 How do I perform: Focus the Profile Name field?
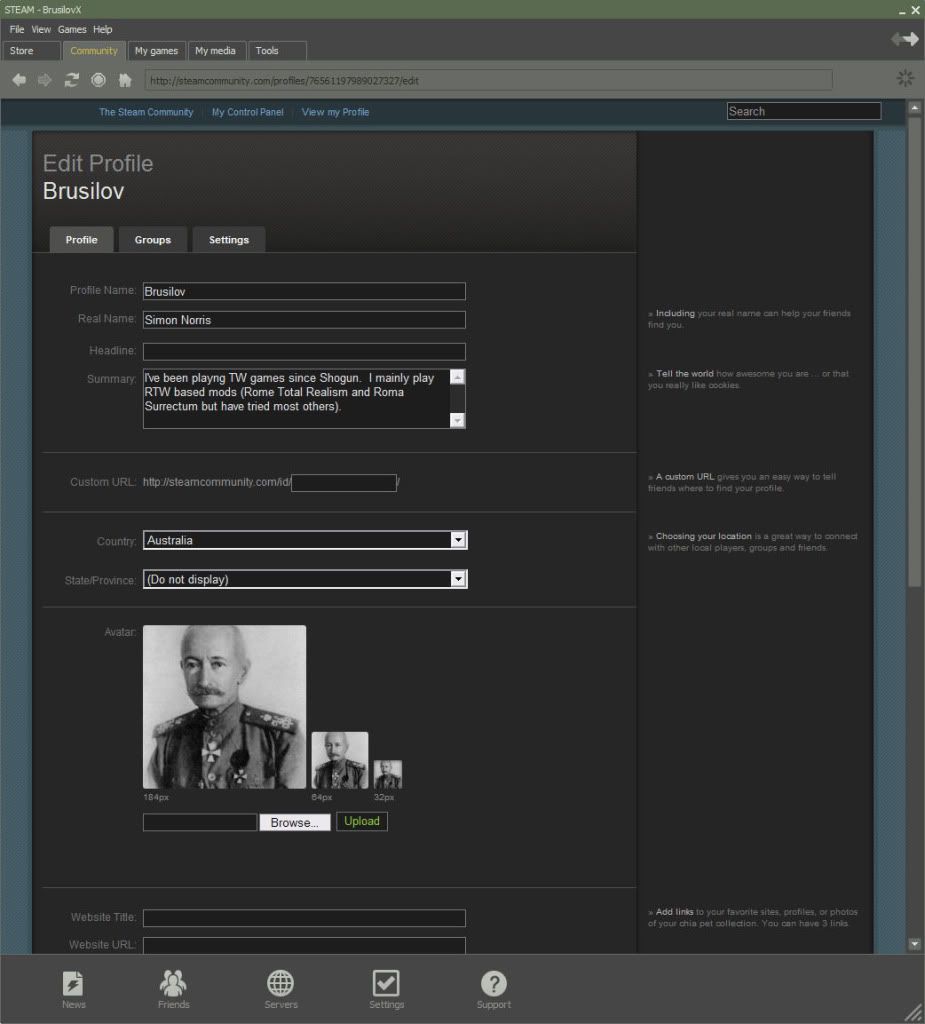tap(304, 291)
